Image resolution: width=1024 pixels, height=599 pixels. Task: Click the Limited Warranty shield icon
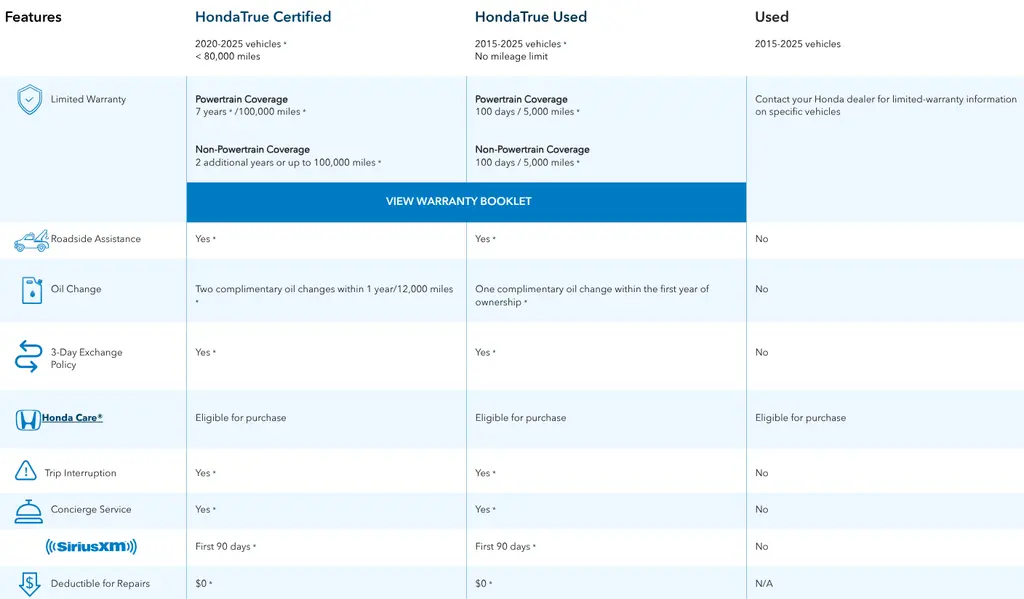coord(29,100)
